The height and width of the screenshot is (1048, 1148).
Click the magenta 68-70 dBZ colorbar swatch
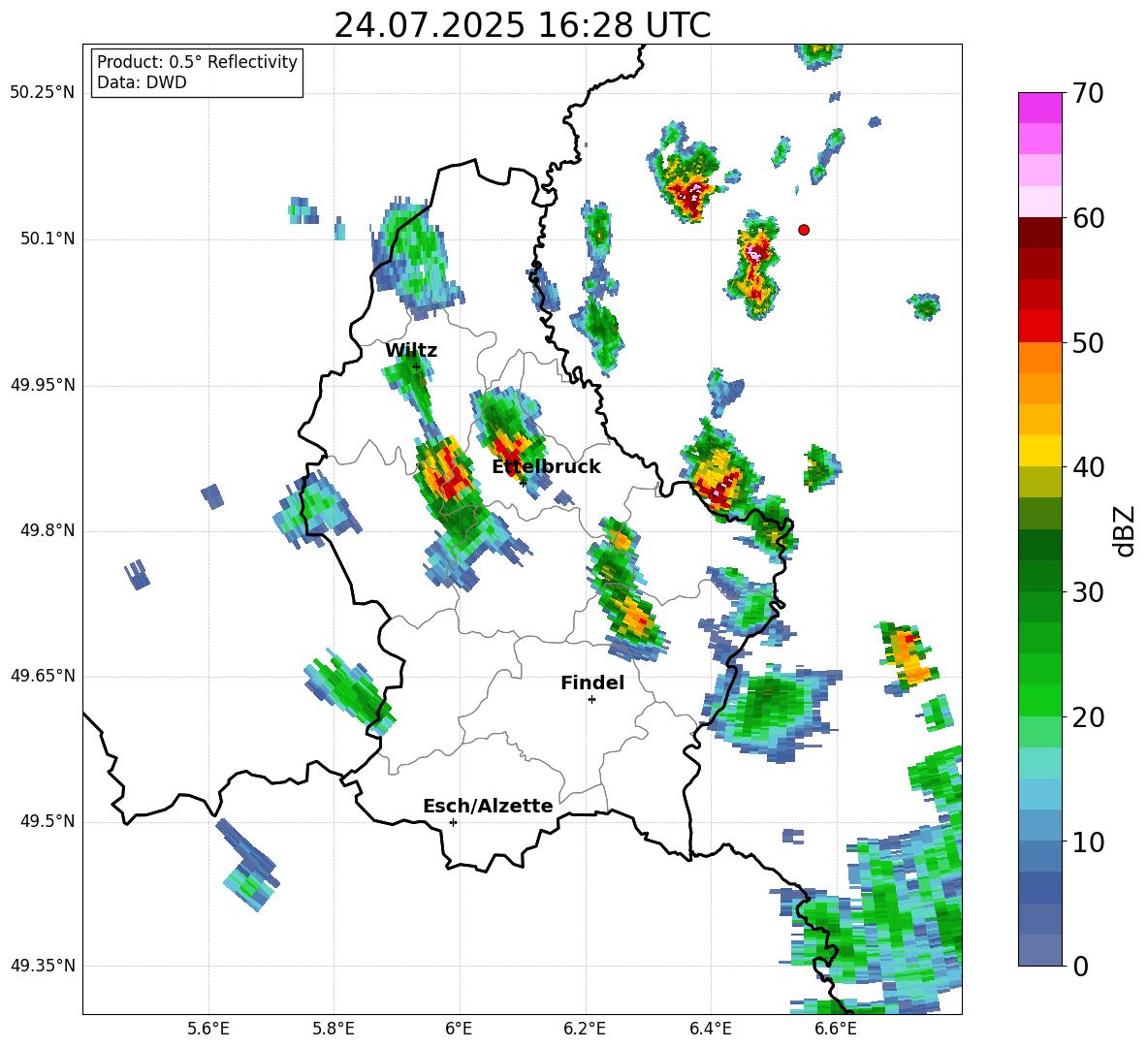click(1039, 108)
